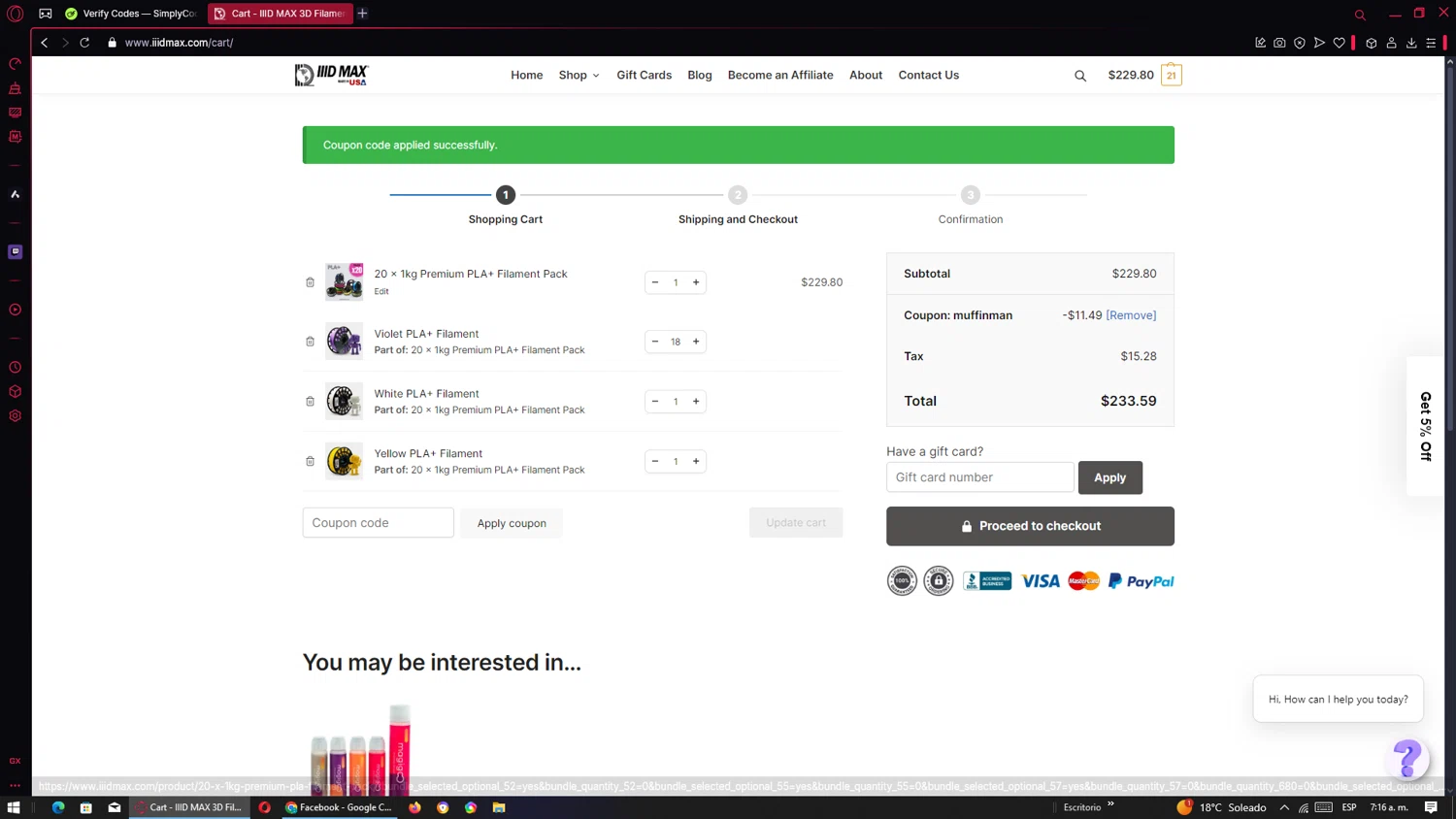
Task: Open the Windows notification center
Action: tap(1431, 807)
